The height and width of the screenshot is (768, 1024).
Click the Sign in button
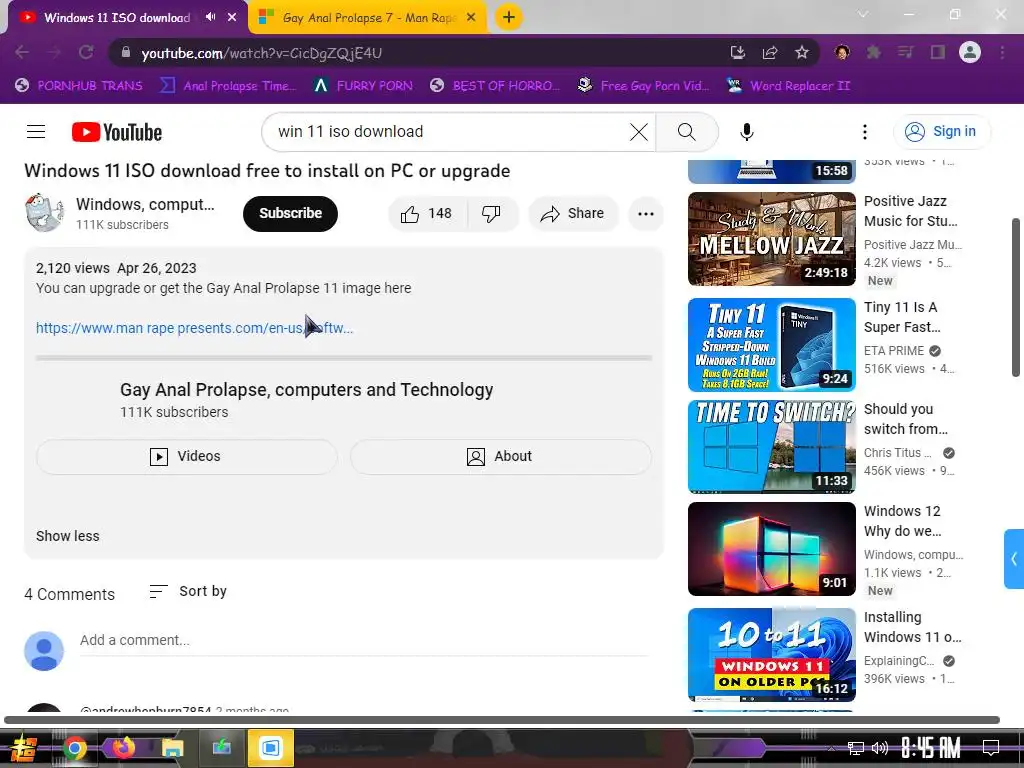941,131
